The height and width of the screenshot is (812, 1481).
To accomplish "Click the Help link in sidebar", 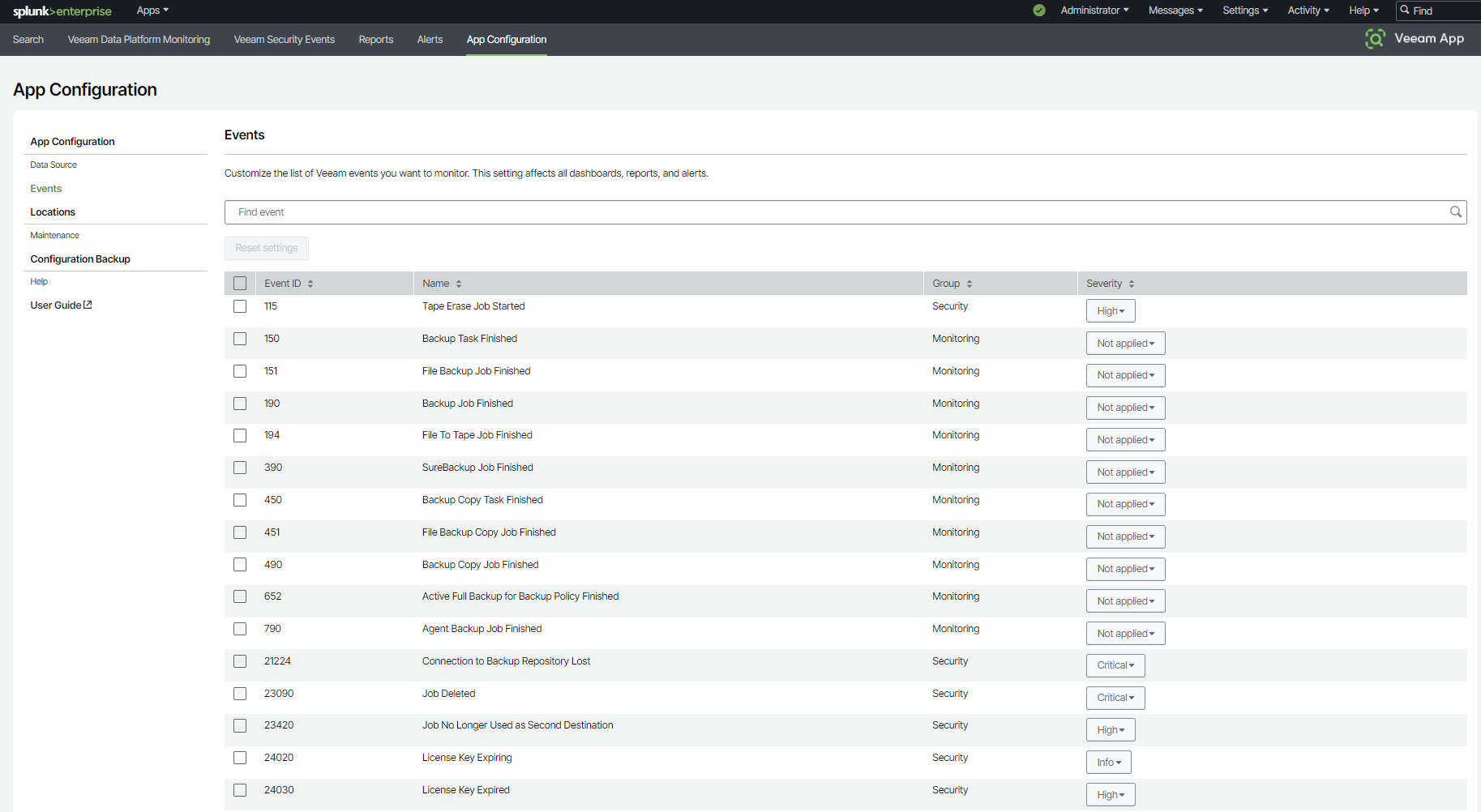I will click(39, 281).
